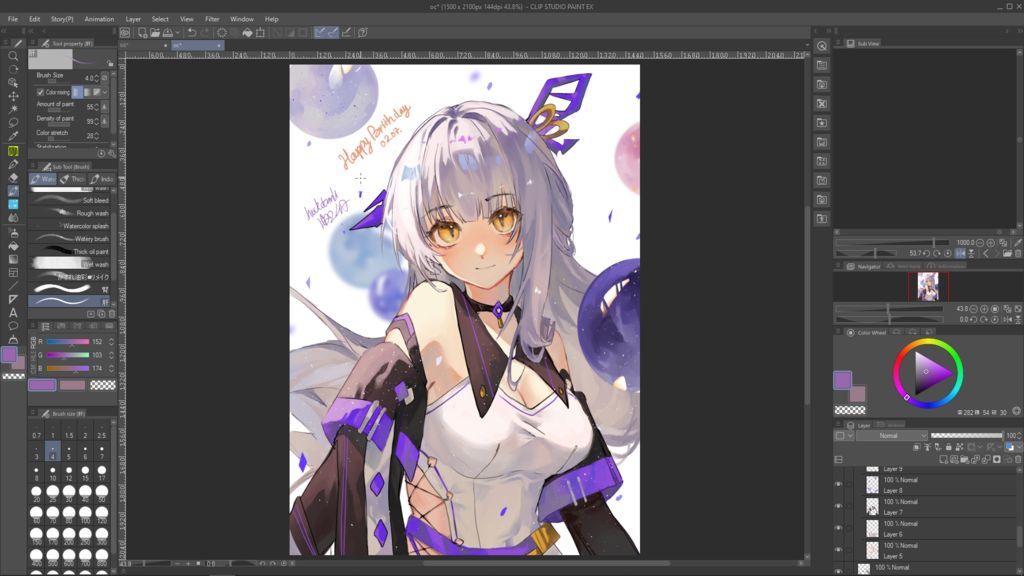Open the Filter menu
1024x576 pixels.
212,19
